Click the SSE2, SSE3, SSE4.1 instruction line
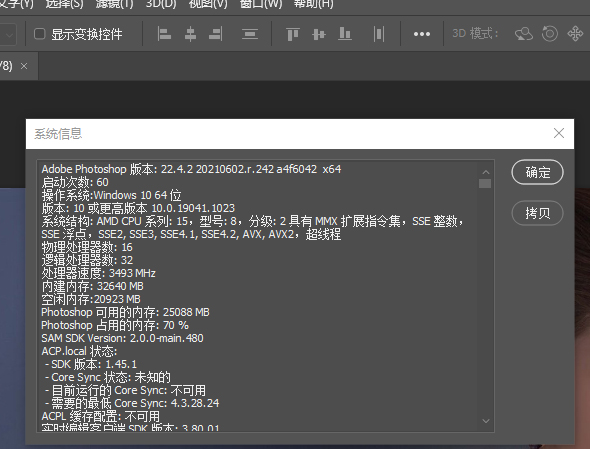The image size is (590, 449). tap(191, 234)
